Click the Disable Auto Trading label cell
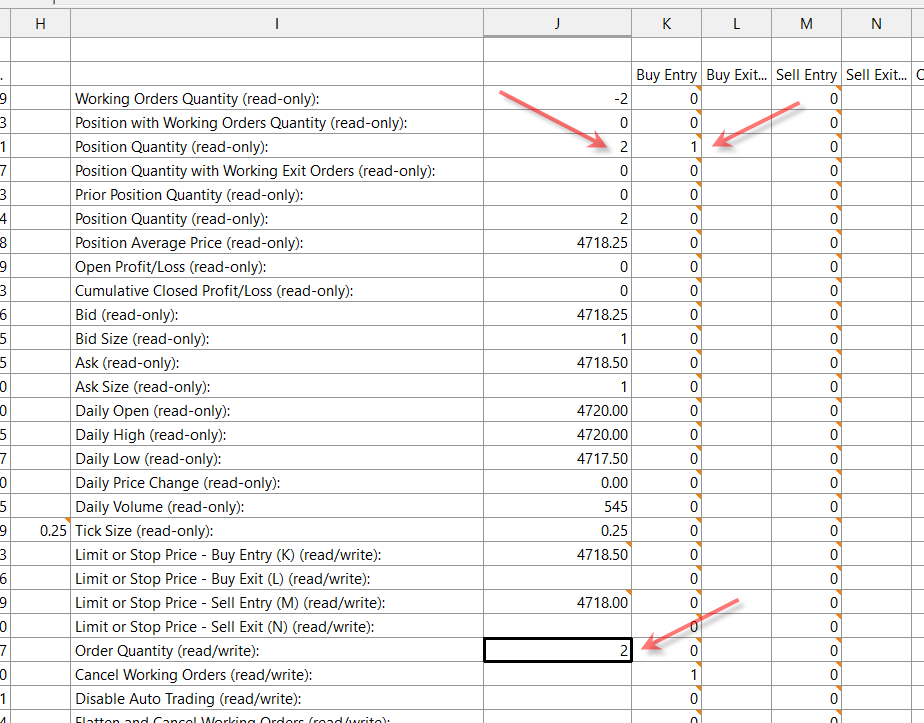 277,699
